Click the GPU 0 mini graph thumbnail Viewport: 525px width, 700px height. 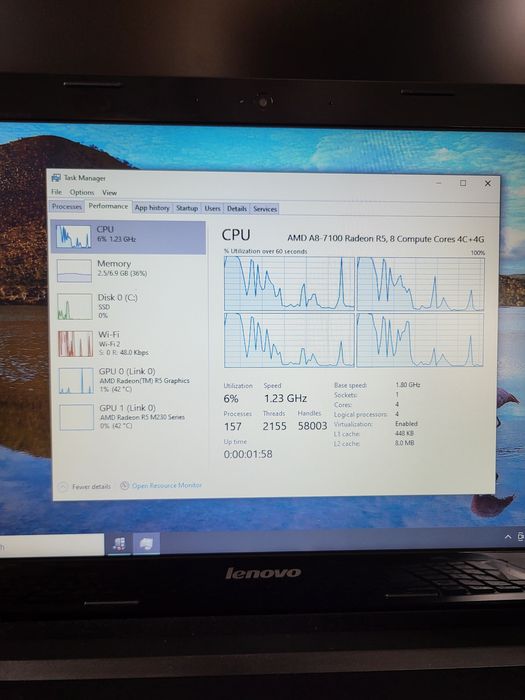(x=76, y=381)
